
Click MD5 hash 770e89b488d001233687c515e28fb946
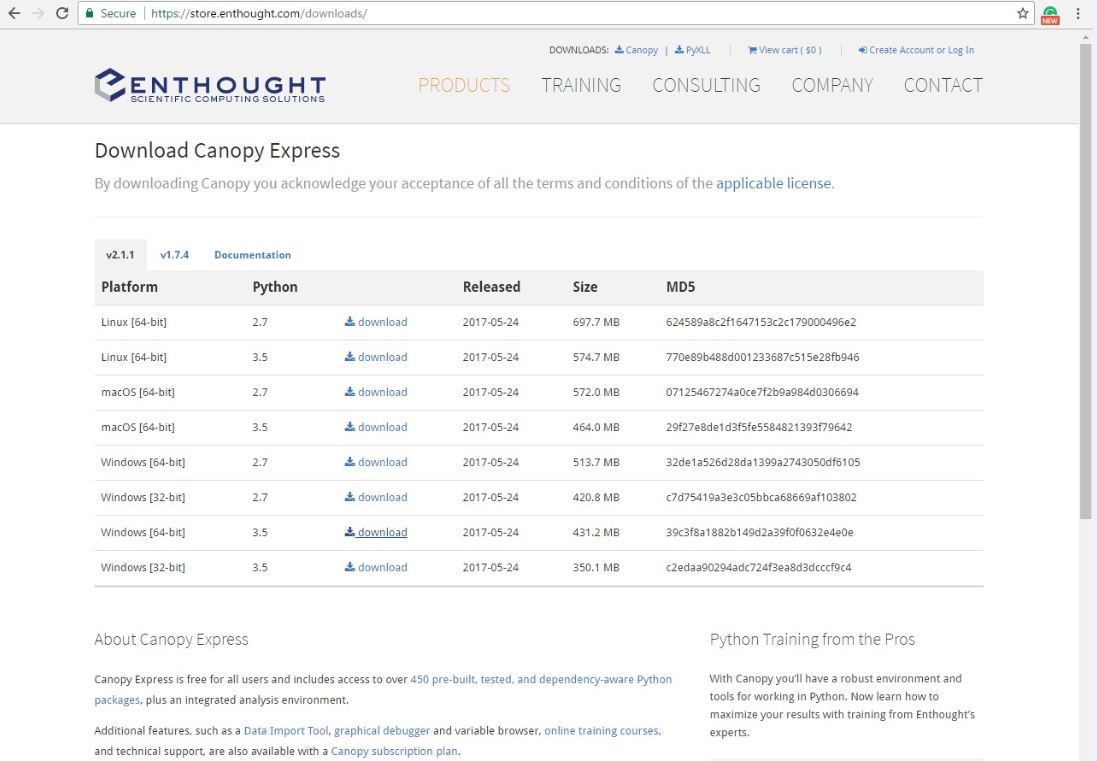pos(763,357)
